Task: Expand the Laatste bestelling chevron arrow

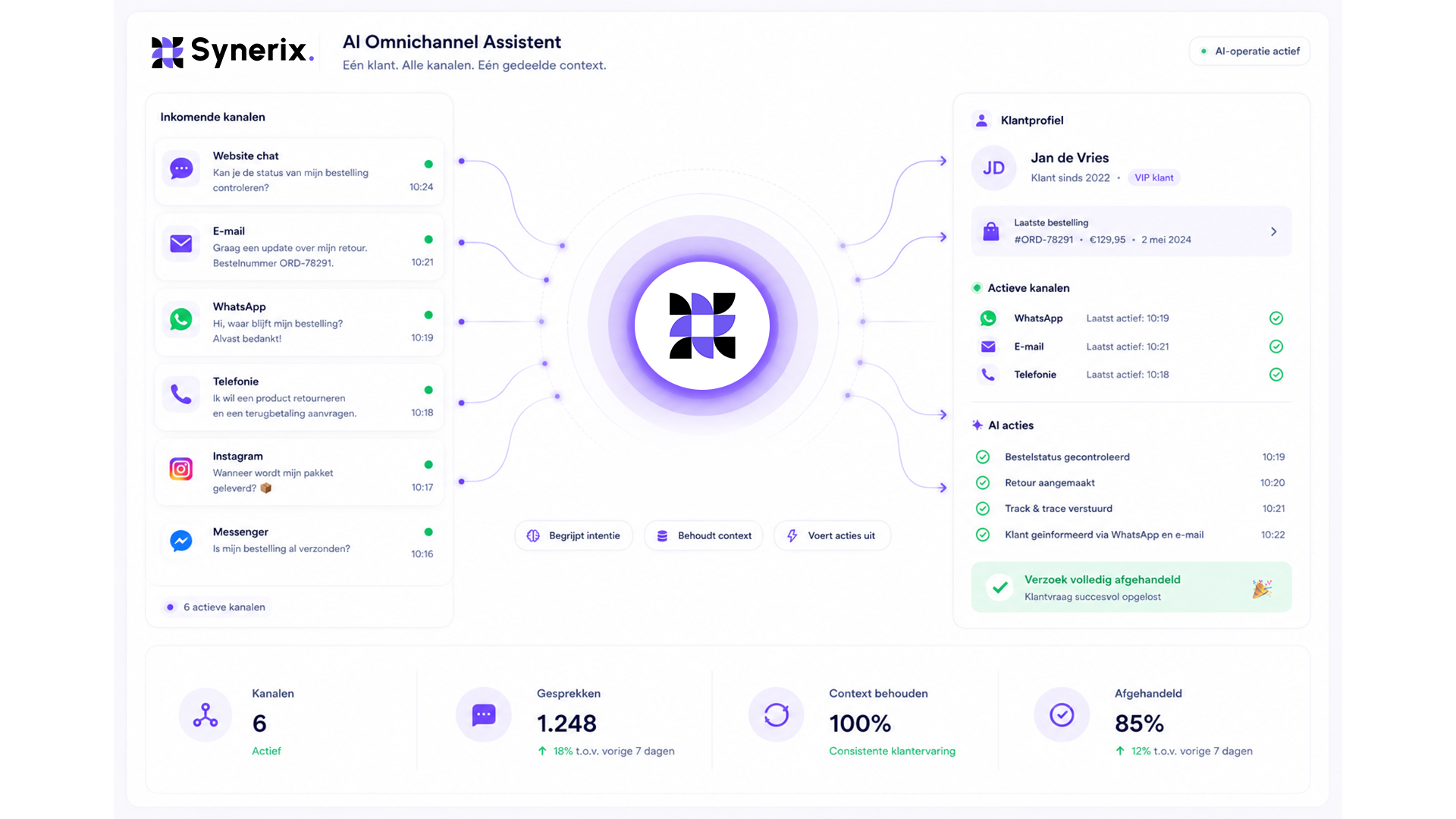Action: [x=1274, y=231]
